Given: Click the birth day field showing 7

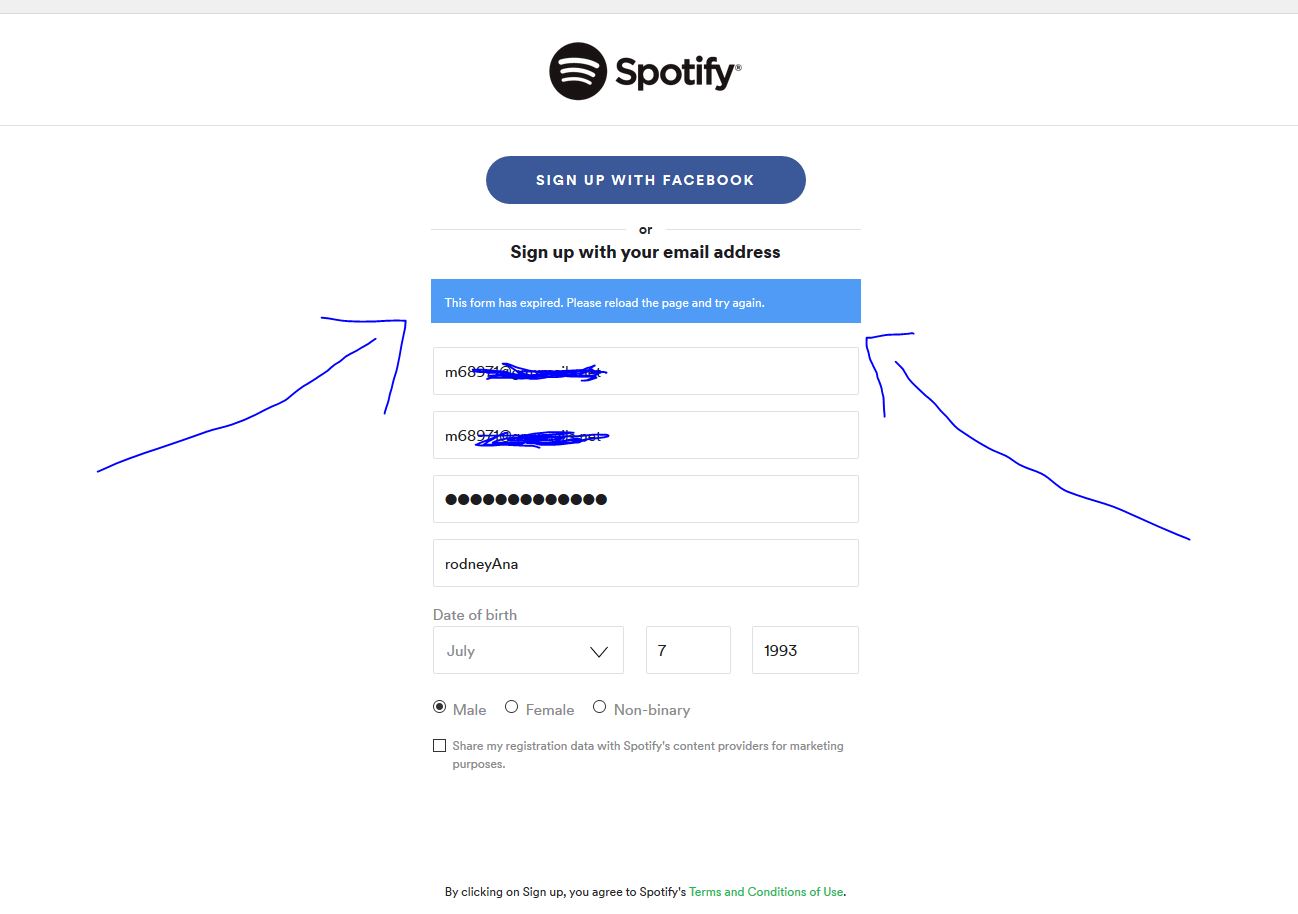Looking at the screenshot, I should tap(688, 651).
